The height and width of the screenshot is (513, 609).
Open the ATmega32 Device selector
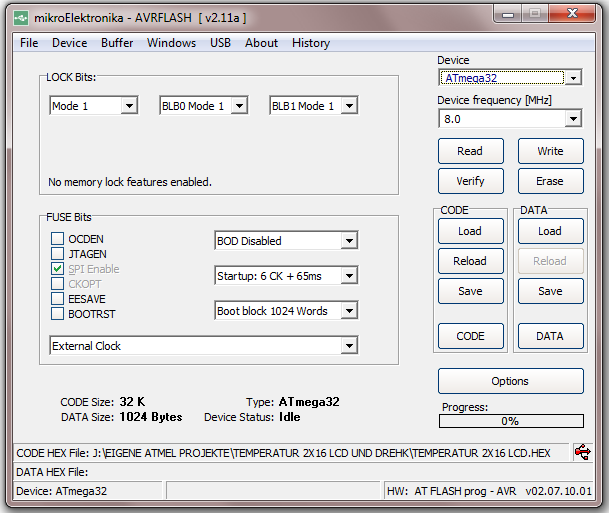510,78
